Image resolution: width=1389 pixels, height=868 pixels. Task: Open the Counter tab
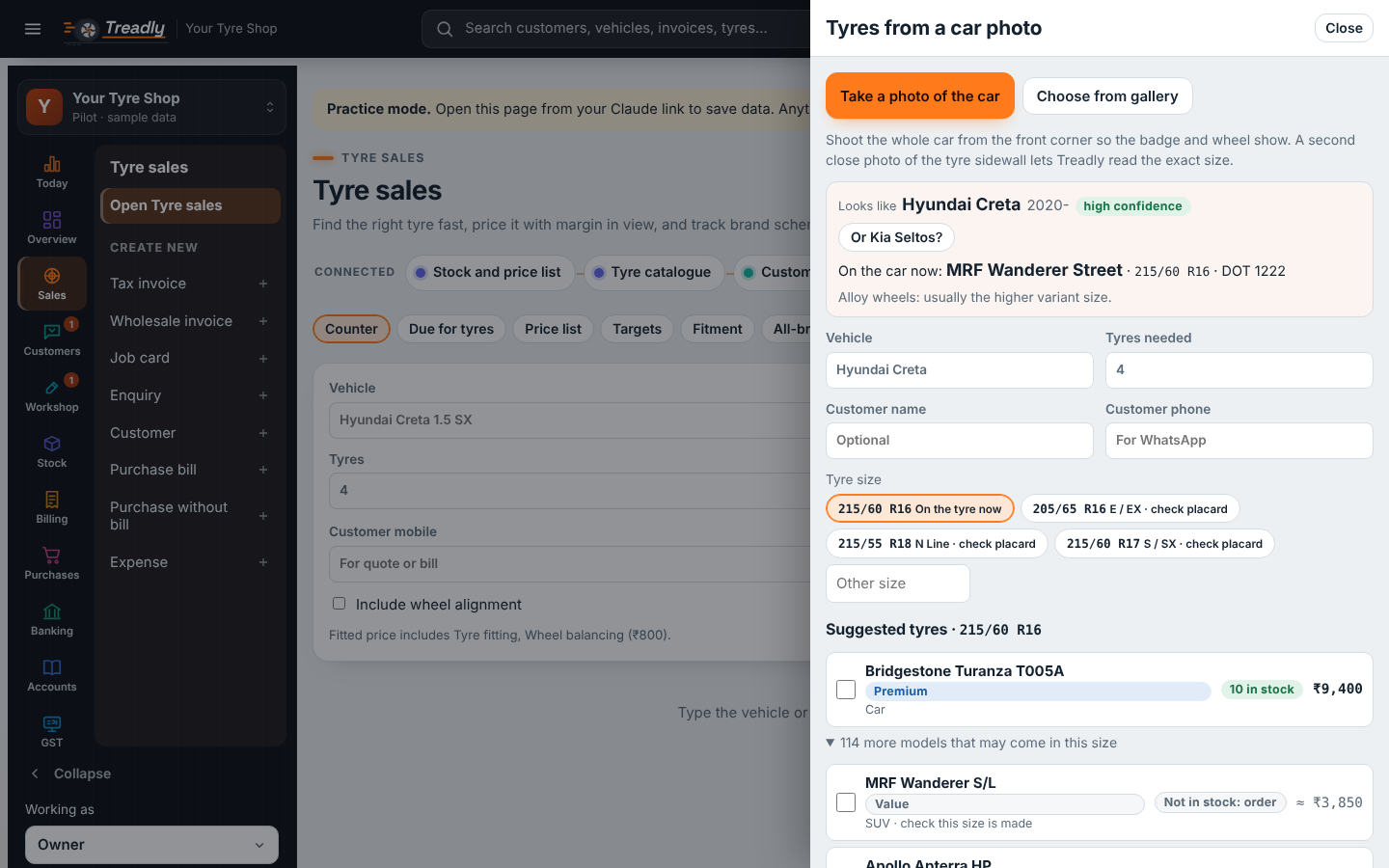click(351, 329)
